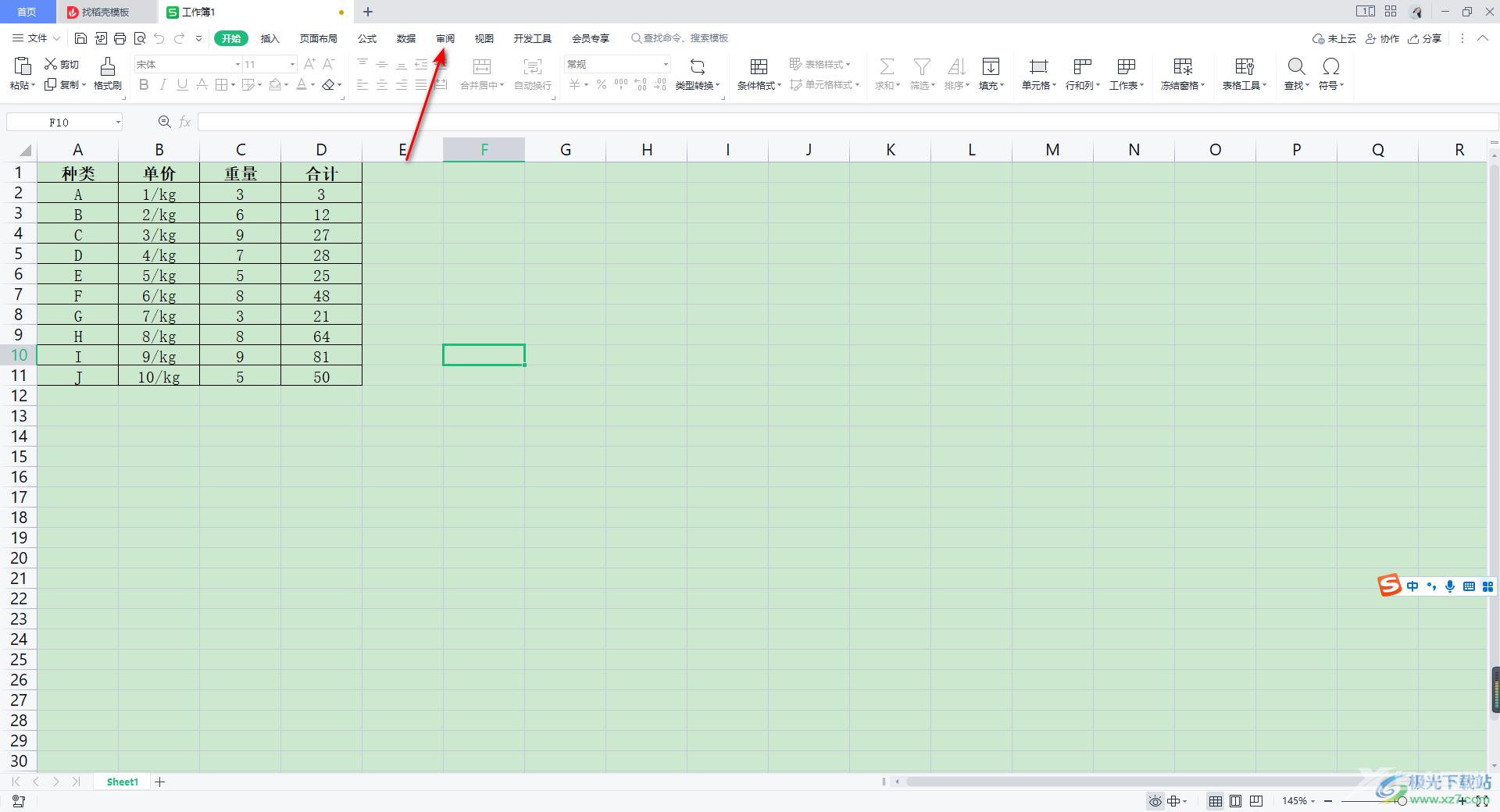
Task: Open the View (视图) tab
Action: click(484, 38)
